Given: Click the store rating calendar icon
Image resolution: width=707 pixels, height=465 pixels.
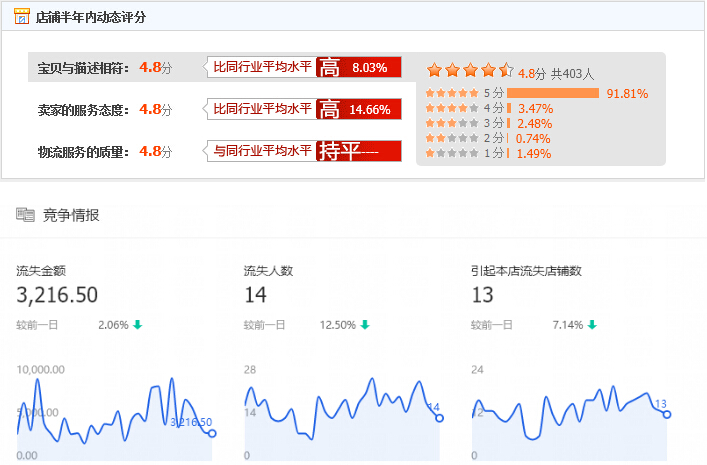Looking at the screenshot, I should click(21, 17).
